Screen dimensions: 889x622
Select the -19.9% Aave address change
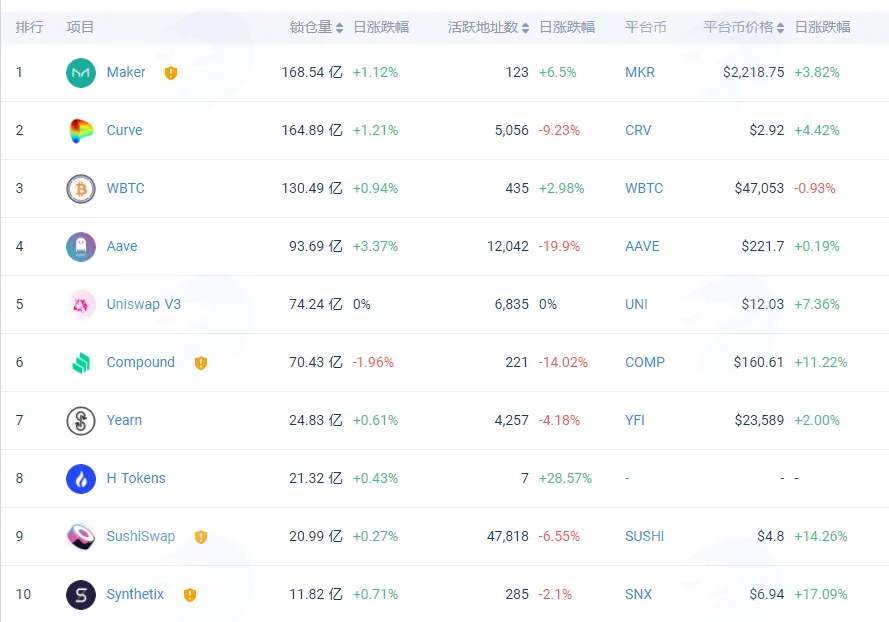tap(559, 247)
